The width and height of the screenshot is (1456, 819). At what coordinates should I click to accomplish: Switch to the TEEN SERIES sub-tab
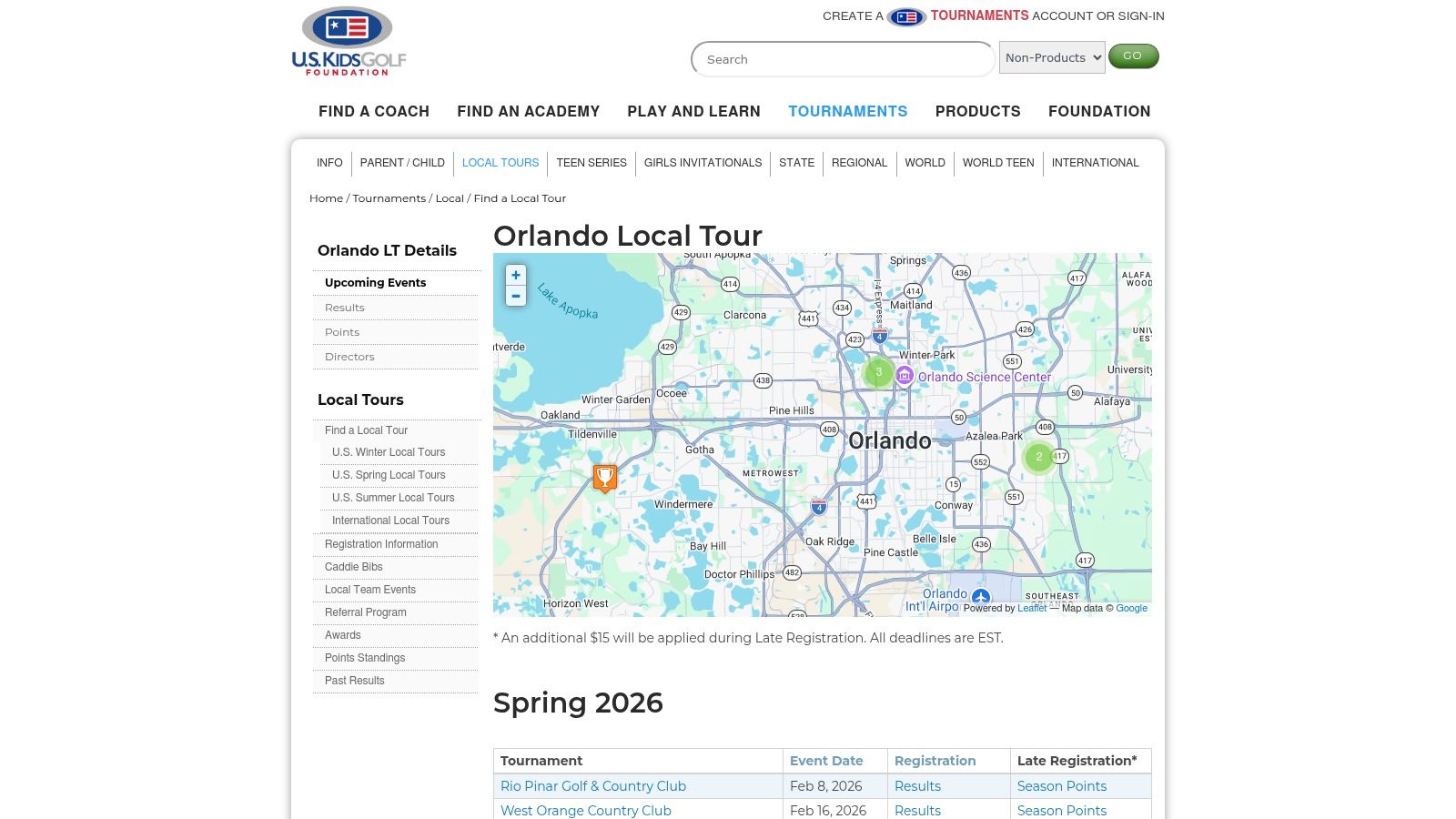pos(591,163)
